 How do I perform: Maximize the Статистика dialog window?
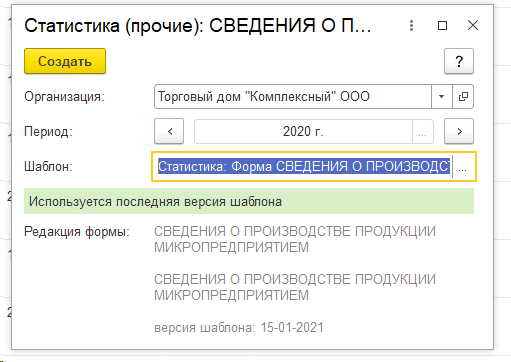442,25
